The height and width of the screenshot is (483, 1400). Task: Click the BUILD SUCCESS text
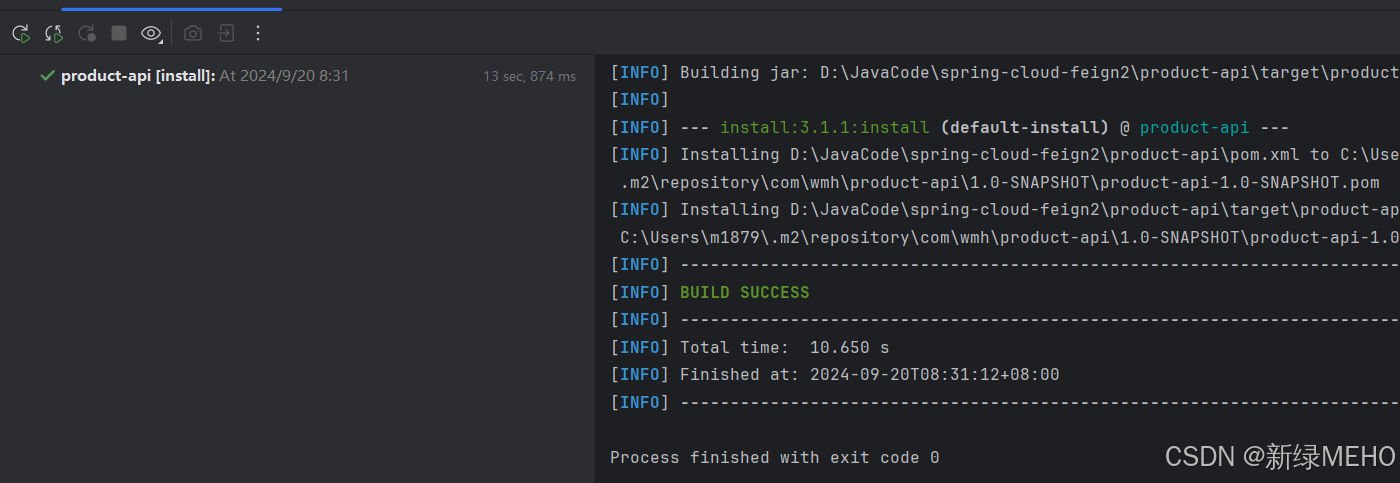coord(744,293)
